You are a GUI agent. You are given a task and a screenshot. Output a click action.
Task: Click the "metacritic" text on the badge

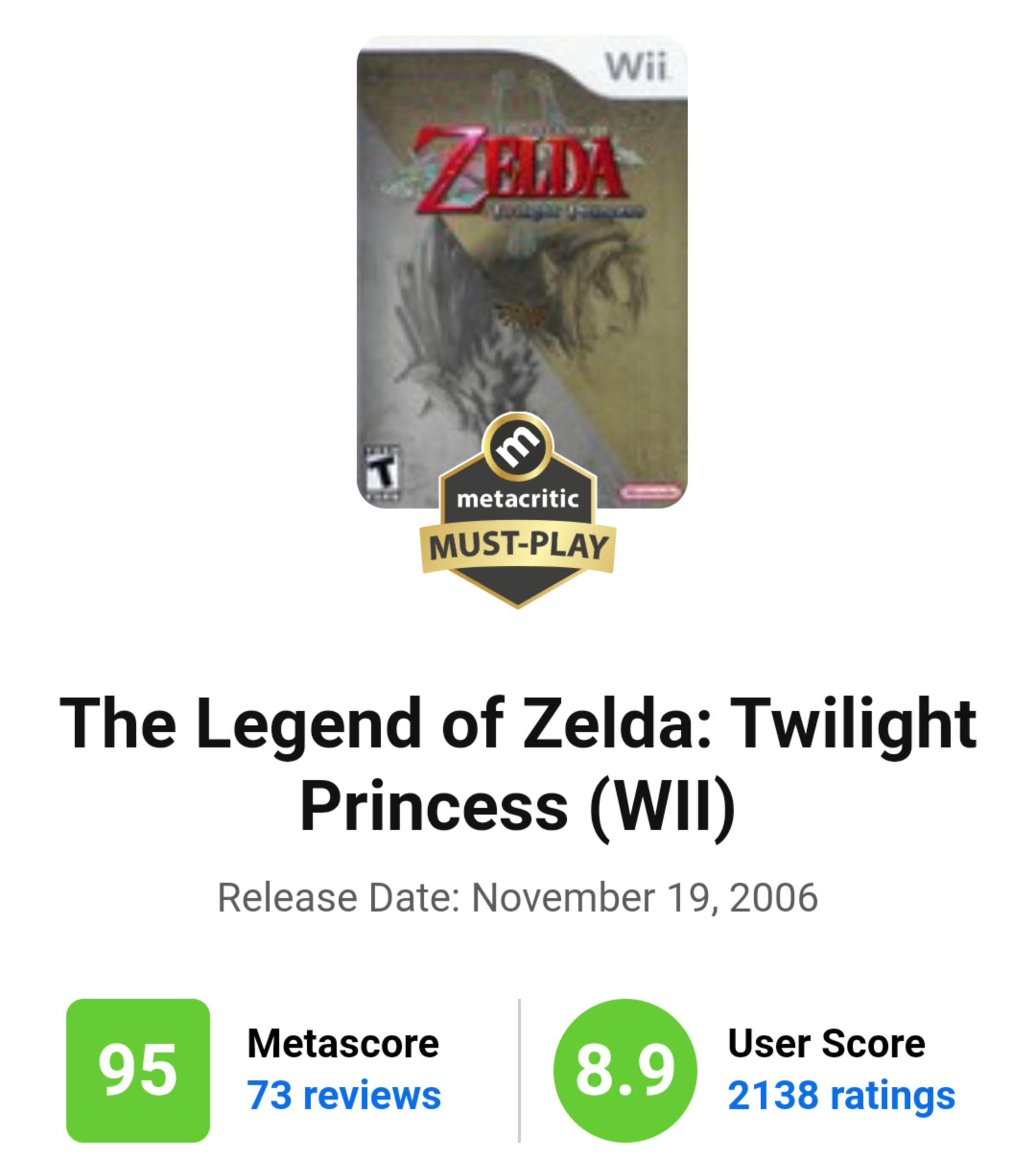(518, 499)
